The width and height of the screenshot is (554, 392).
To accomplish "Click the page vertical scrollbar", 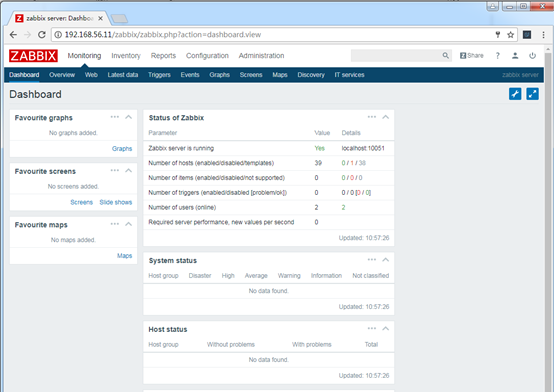I will [x=548, y=219].
